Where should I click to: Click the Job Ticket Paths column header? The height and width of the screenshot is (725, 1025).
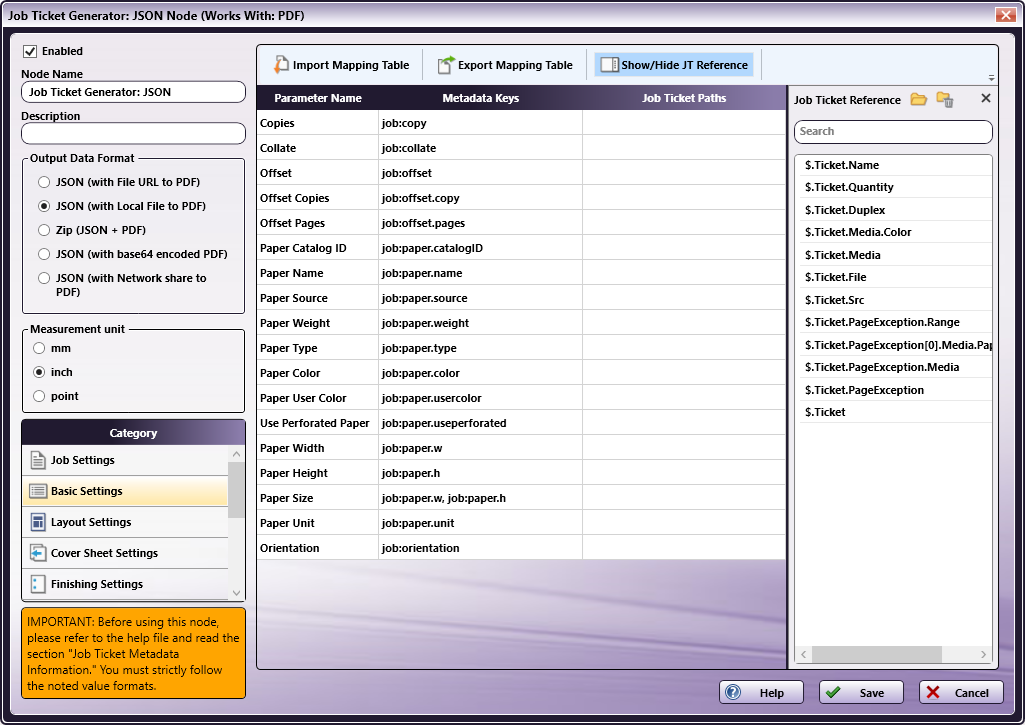pos(684,98)
